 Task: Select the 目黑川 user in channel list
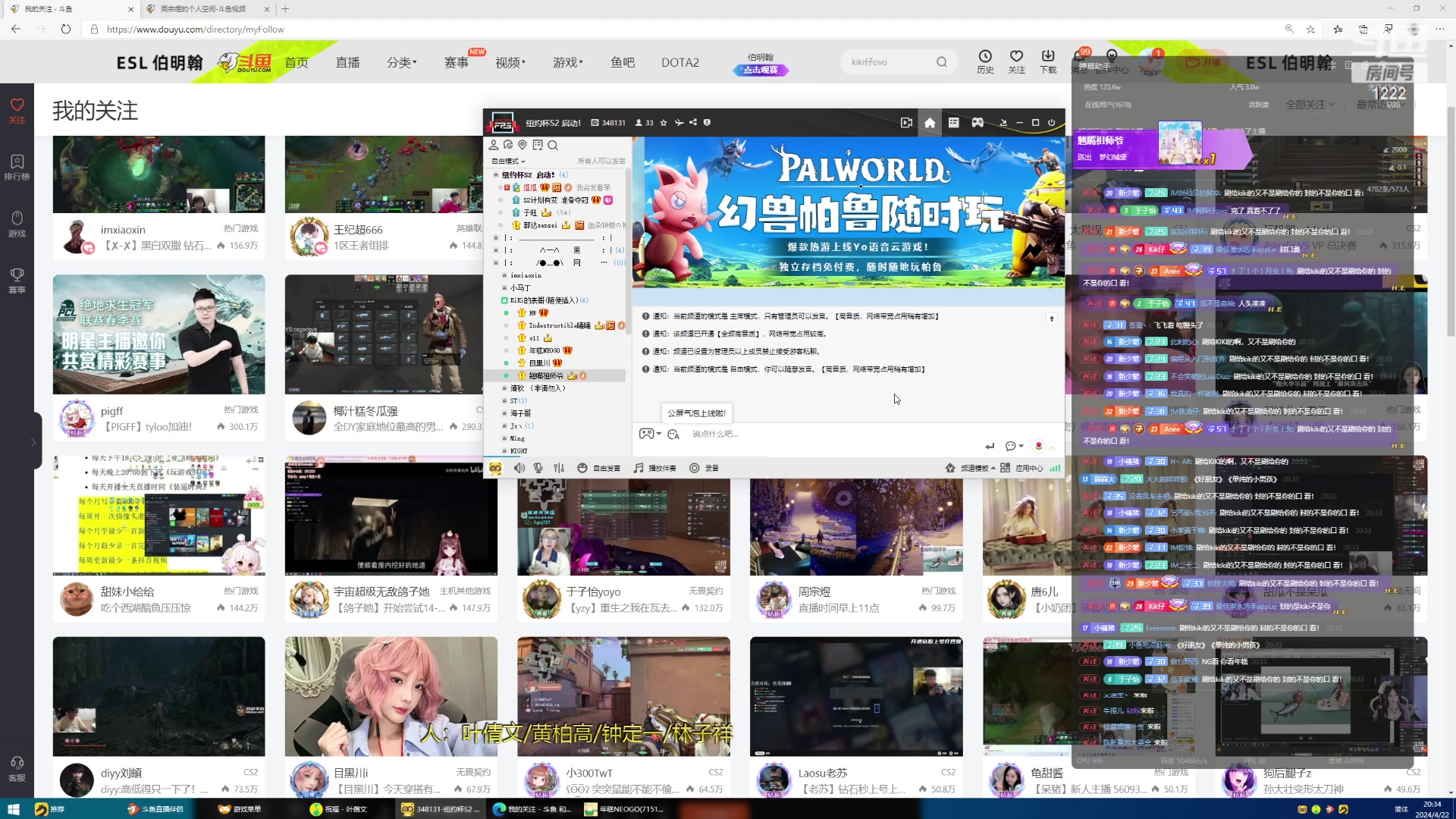click(539, 363)
